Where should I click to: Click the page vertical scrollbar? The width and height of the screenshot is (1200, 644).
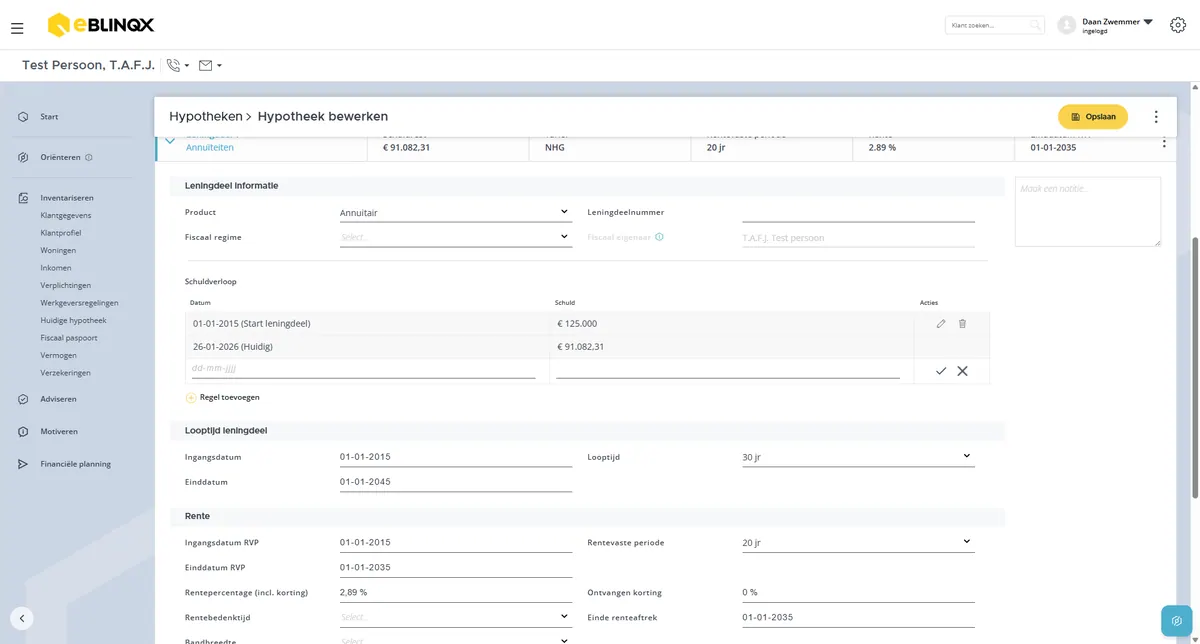pyautogui.click(x=1195, y=366)
